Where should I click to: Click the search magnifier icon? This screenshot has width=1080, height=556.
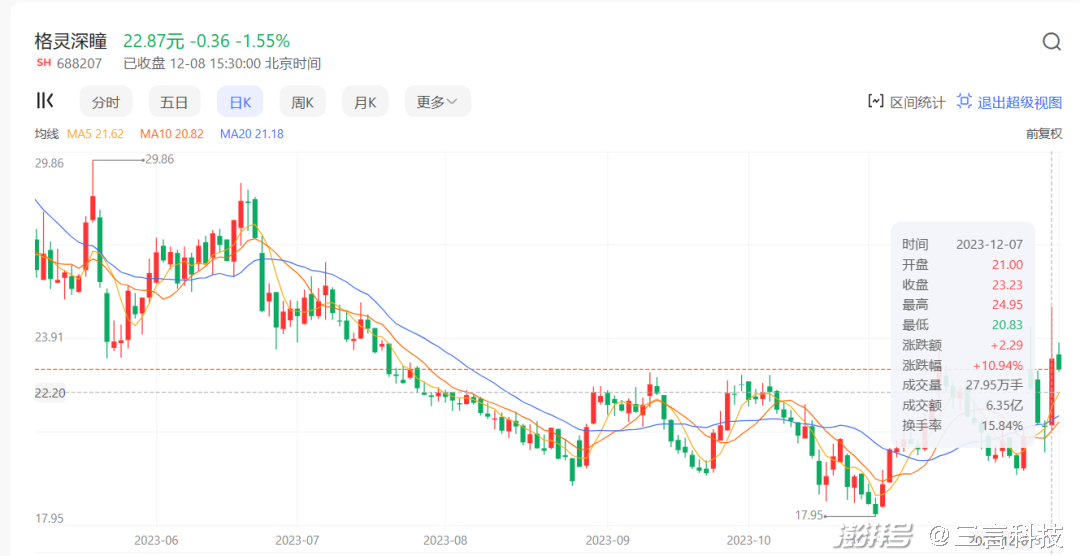point(1051,41)
